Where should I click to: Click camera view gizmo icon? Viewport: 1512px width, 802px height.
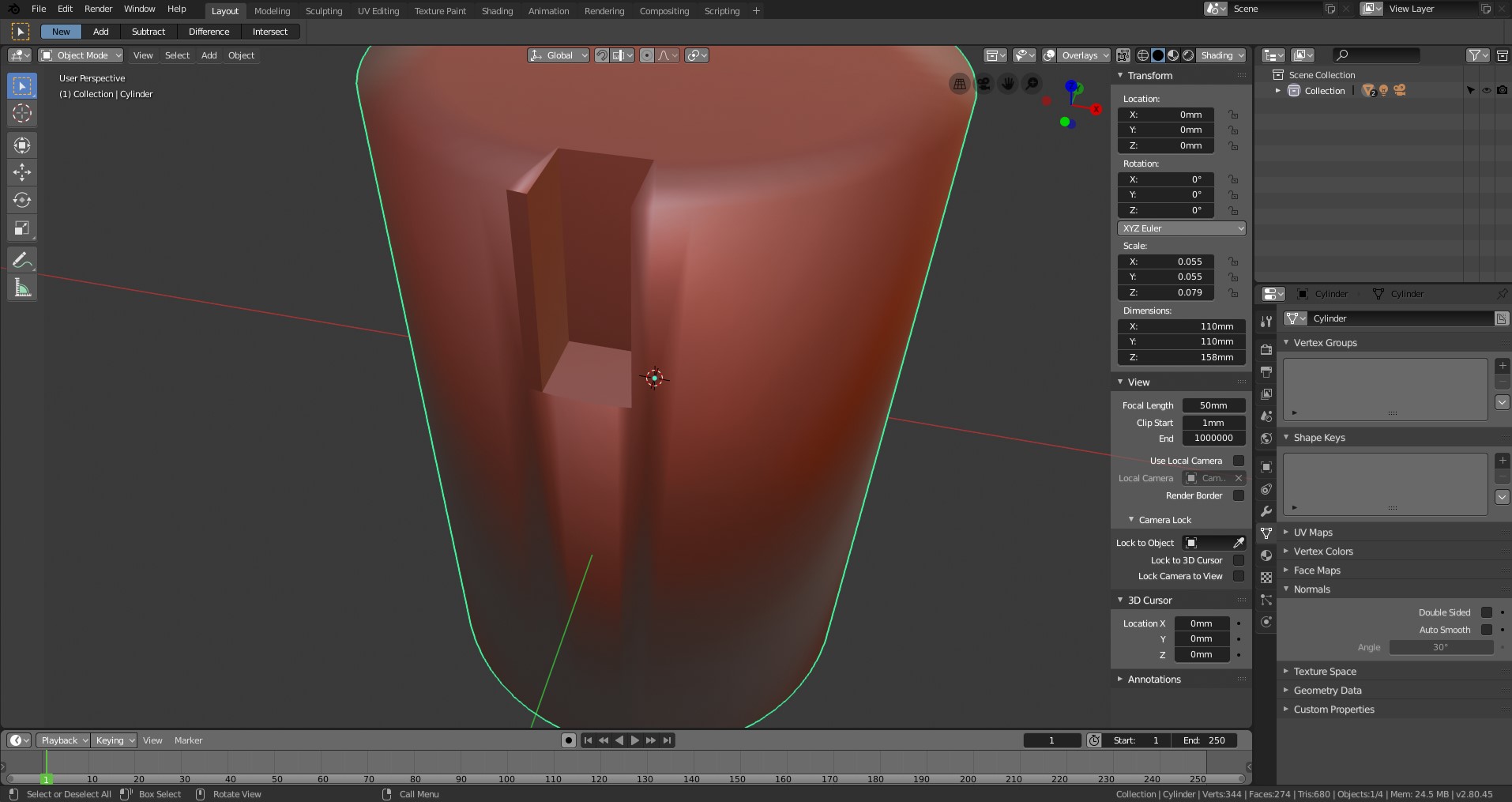coord(984,84)
